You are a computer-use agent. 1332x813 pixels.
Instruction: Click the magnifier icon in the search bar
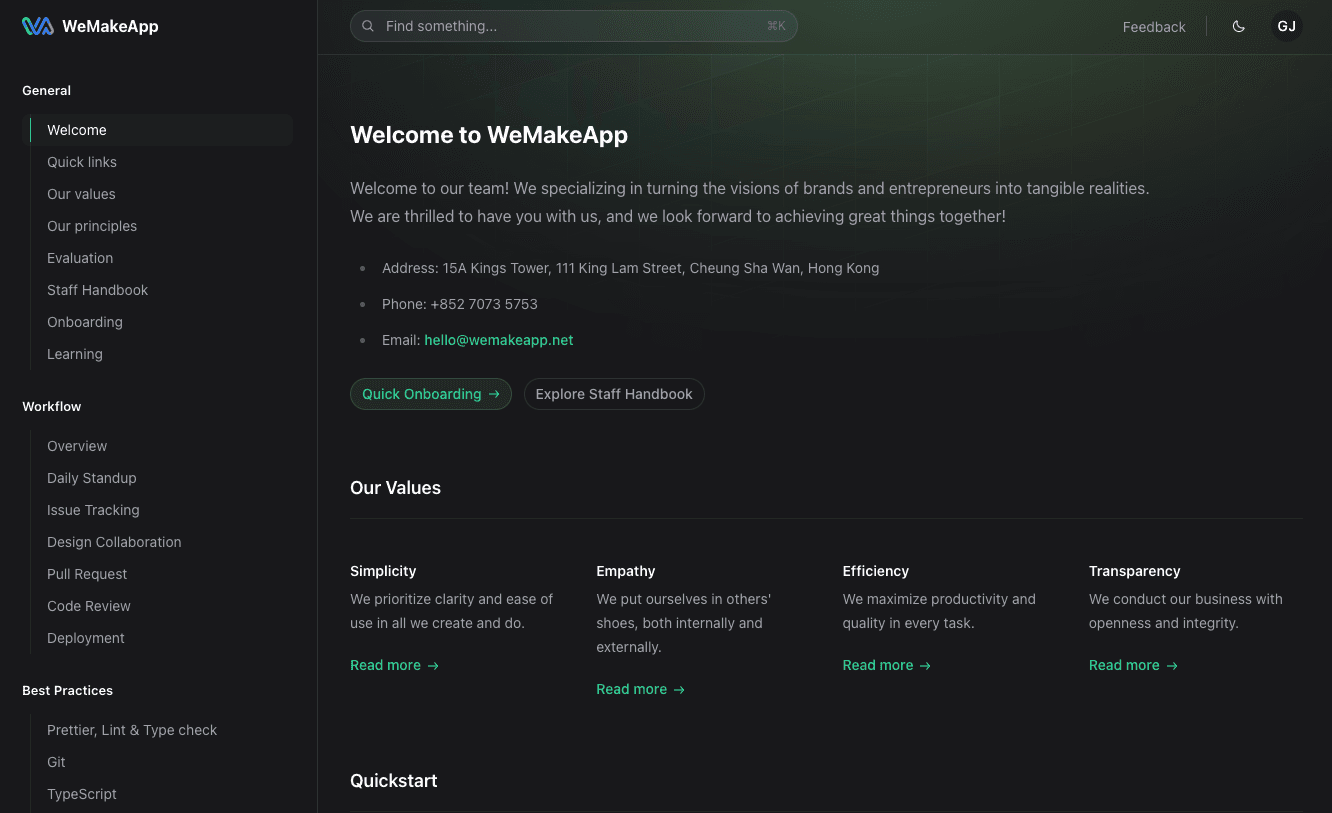click(368, 26)
